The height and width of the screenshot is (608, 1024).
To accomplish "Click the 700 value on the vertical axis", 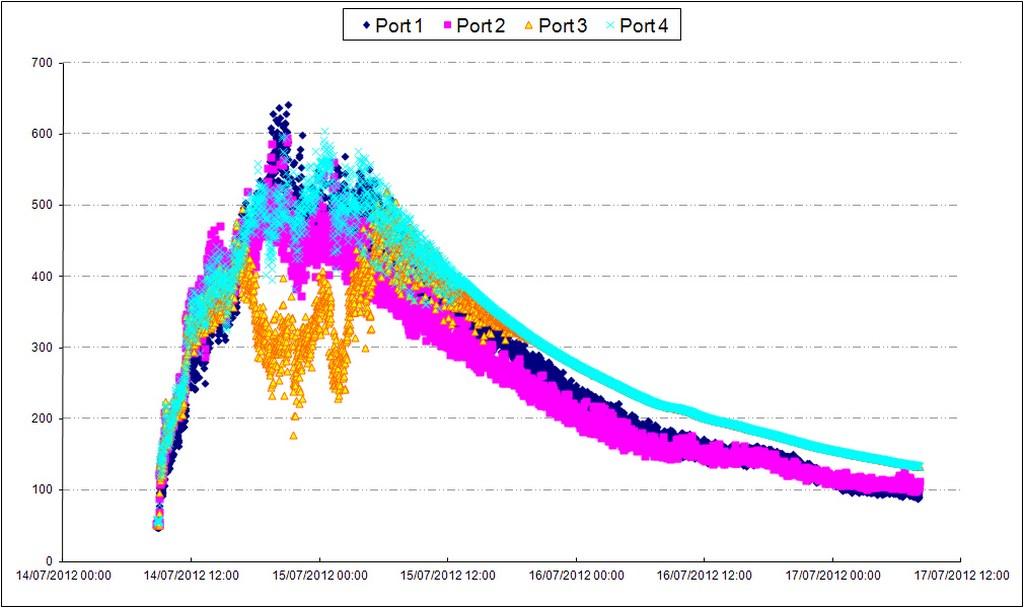I will point(44,63).
